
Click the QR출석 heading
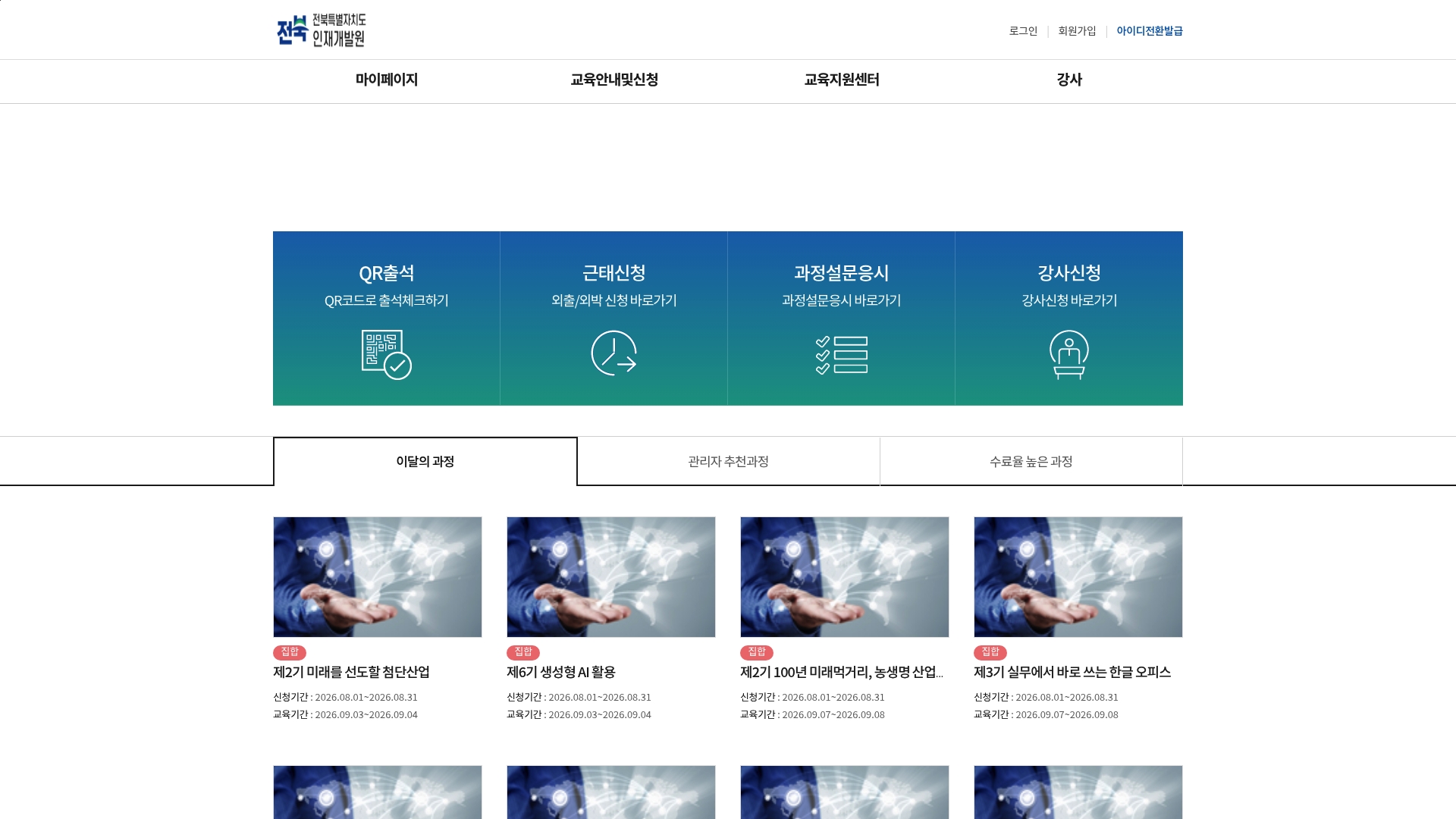click(387, 273)
